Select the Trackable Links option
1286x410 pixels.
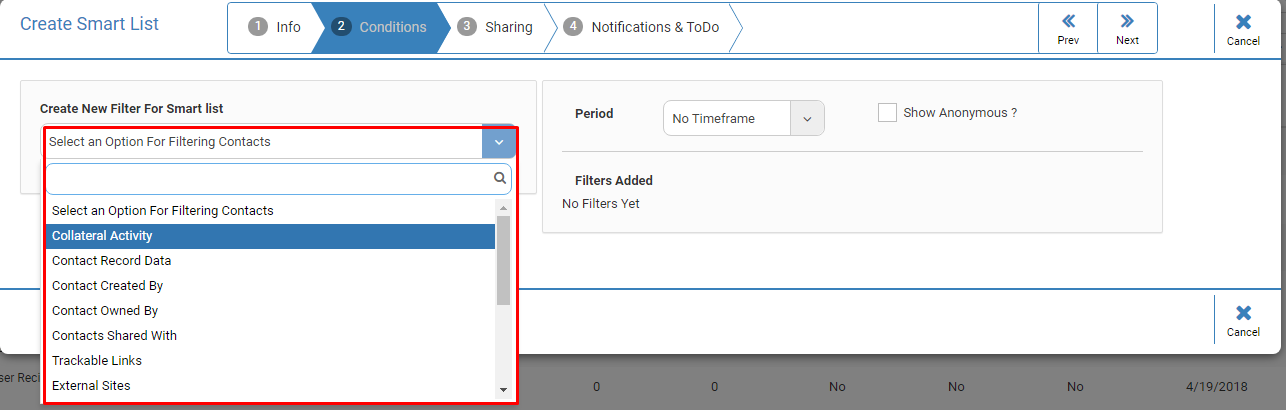pos(270,361)
